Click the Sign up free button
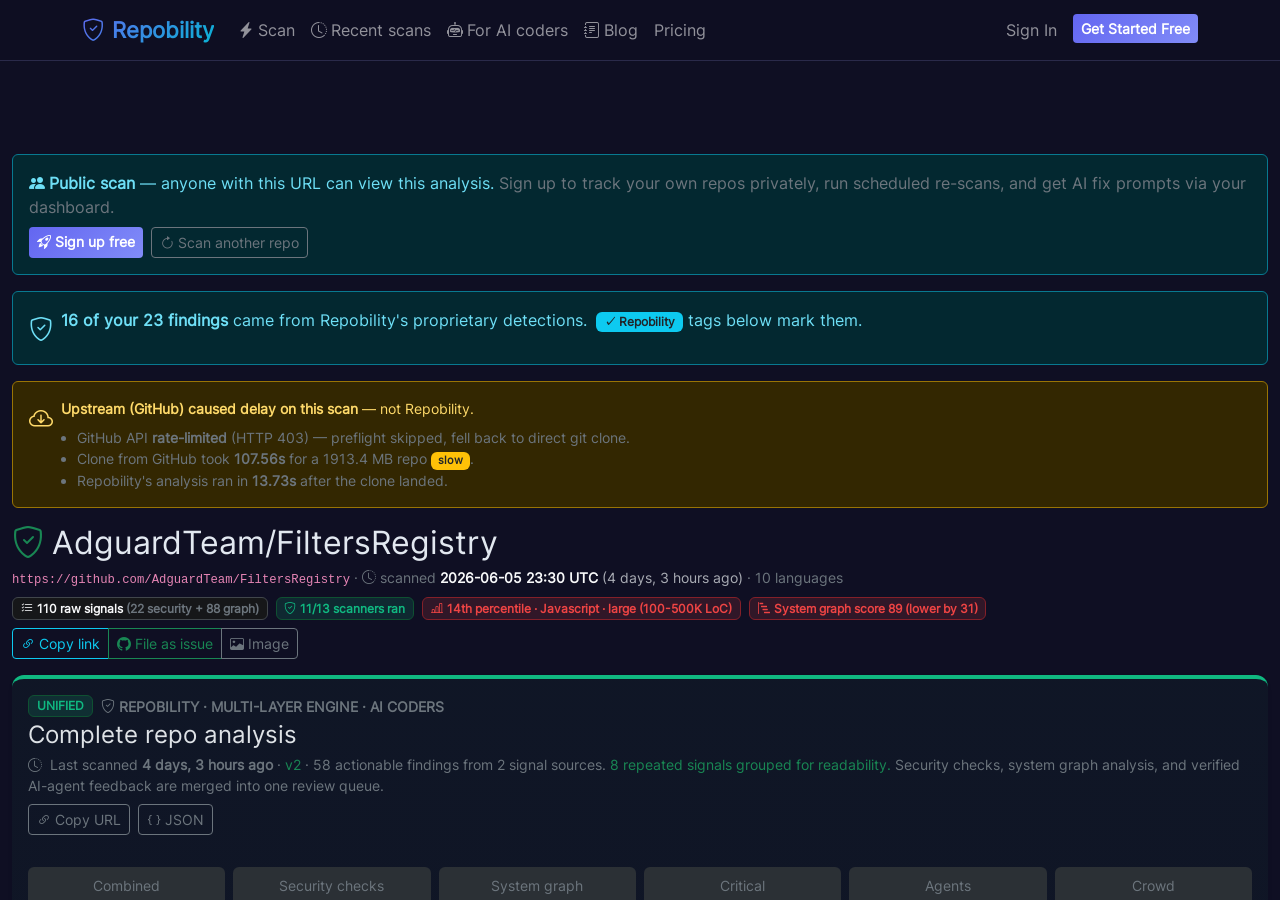The image size is (1280, 900). (86, 242)
